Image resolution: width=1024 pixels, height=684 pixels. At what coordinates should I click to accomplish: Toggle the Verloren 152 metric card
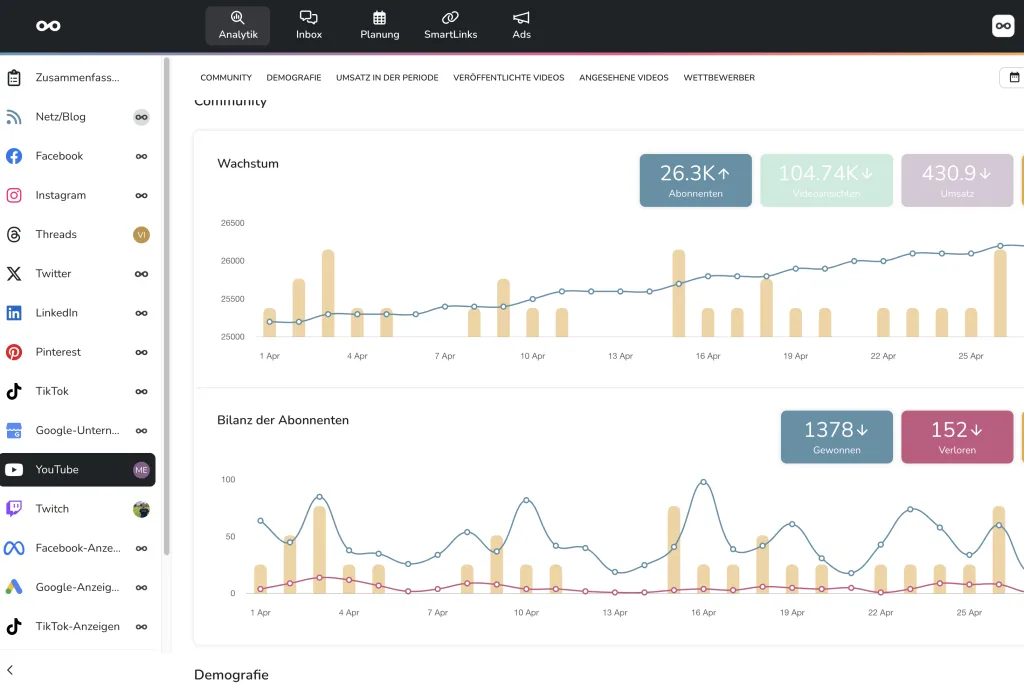point(957,437)
